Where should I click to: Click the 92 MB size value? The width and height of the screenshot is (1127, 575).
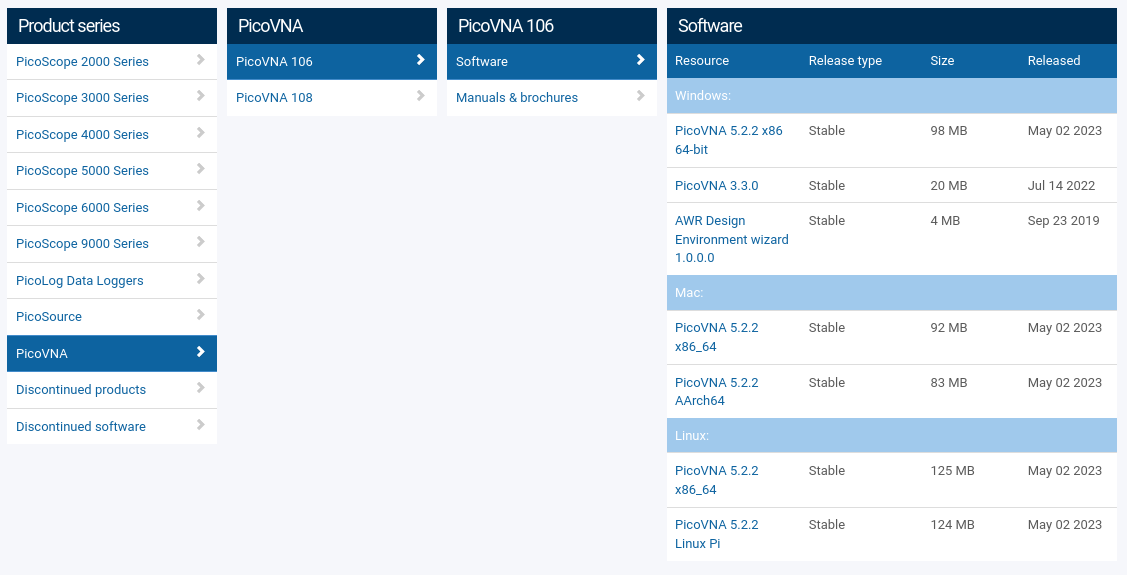point(949,328)
